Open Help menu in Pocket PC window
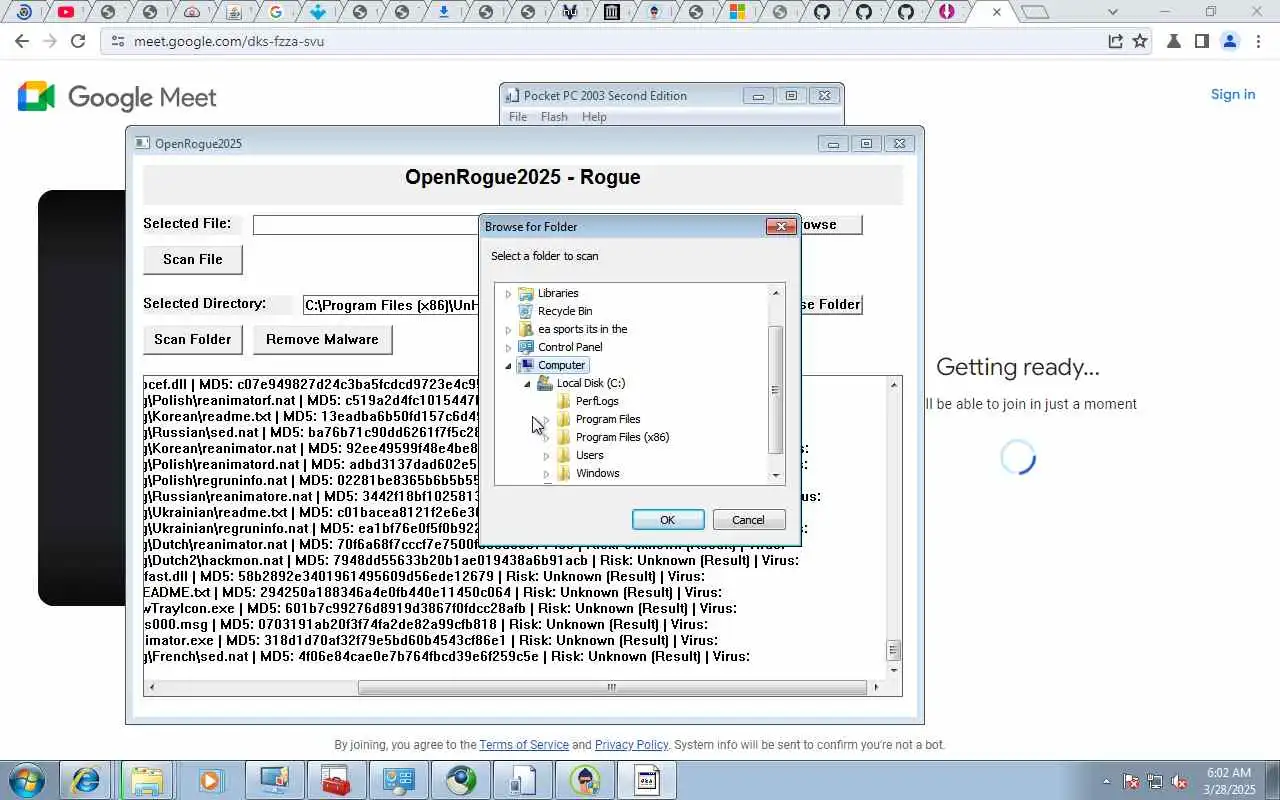Viewport: 1280px width, 800px height. point(594,117)
